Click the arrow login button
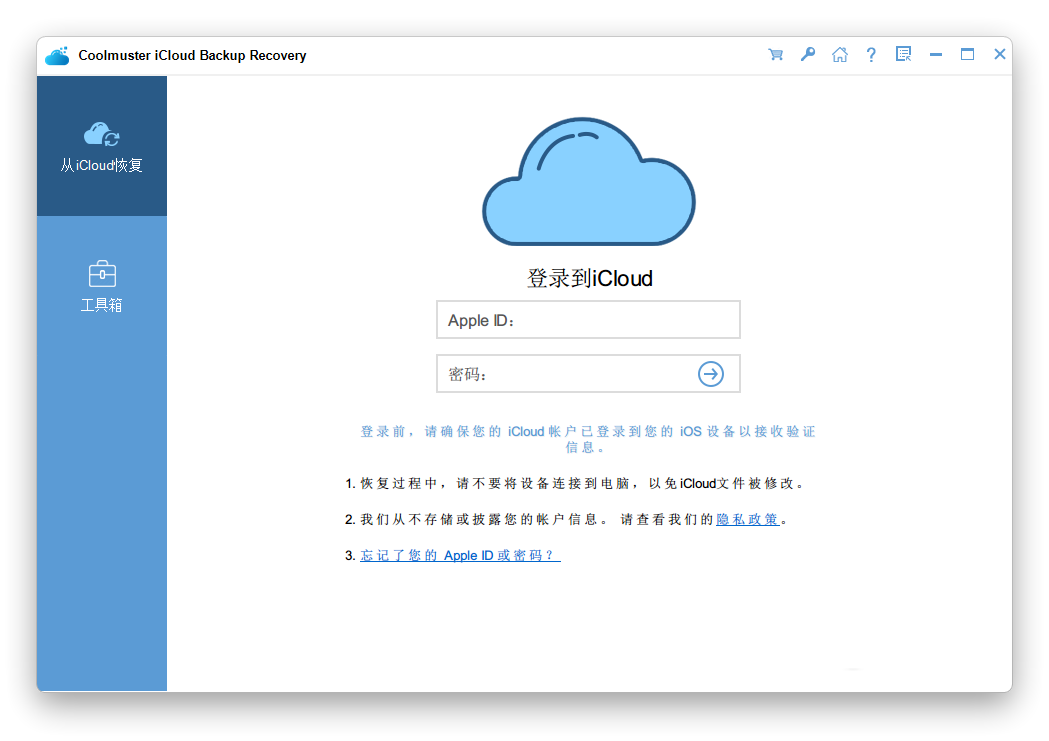The width and height of the screenshot is (1049, 741). click(x=710, y=374)
